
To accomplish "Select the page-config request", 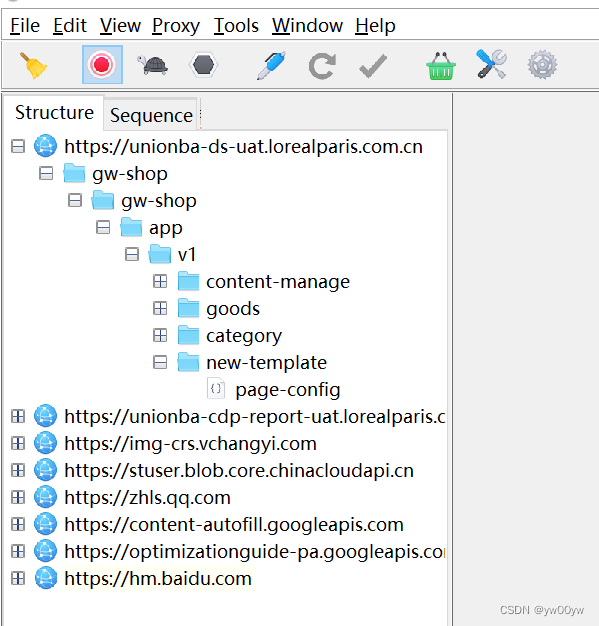I will coord(288,390).
